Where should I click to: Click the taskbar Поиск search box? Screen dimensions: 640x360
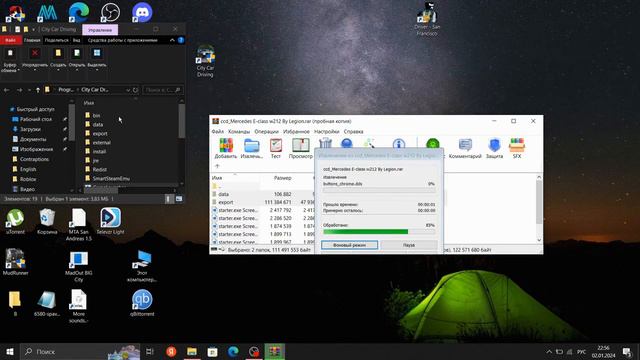(80, 351)
